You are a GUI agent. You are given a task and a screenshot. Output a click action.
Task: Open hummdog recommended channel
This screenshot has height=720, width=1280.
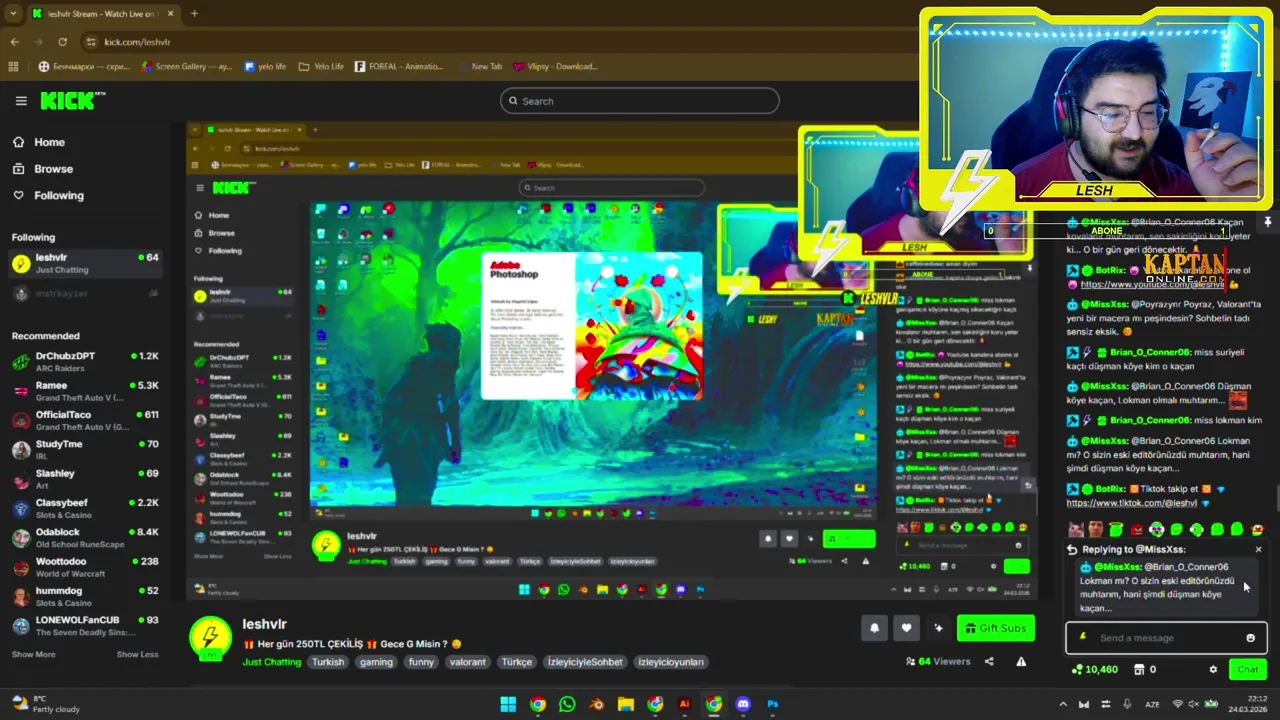coord(85,596)
